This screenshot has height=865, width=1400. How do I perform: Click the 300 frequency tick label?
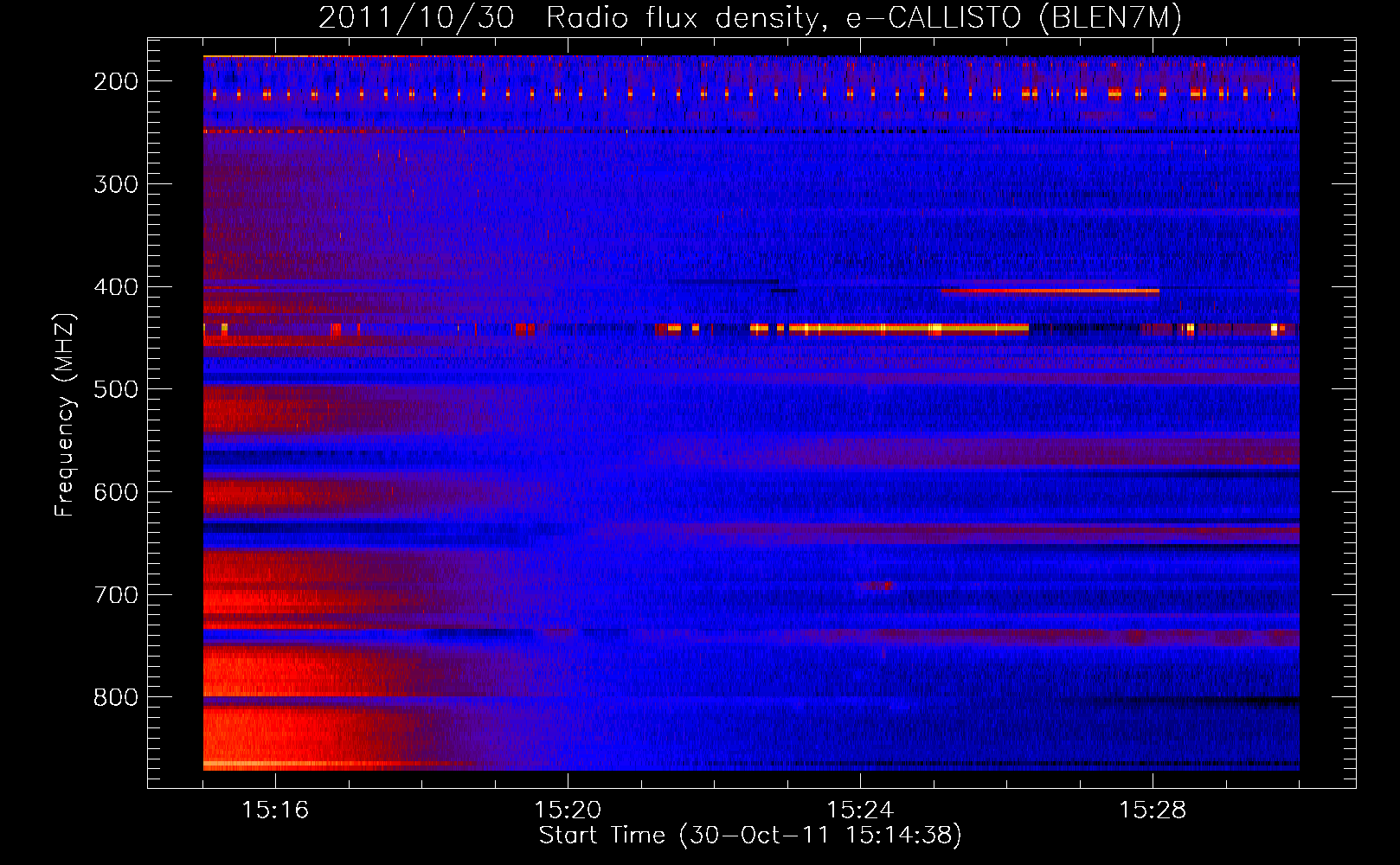coord(115,184)
